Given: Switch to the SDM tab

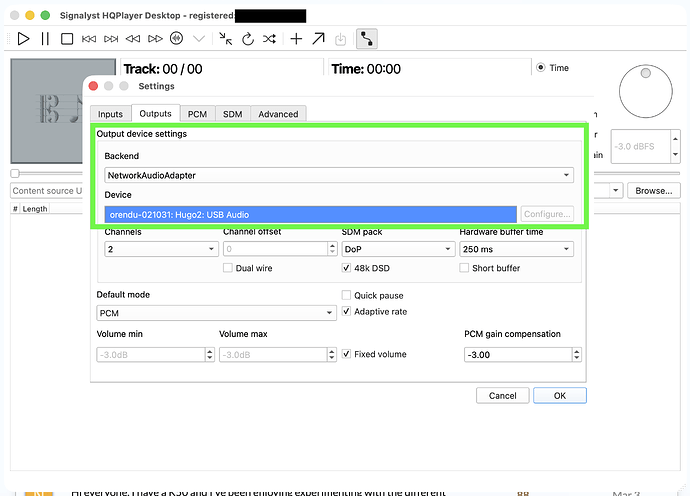Looking at the screenshot, I should pyautogui.click(x=232, y=114).
